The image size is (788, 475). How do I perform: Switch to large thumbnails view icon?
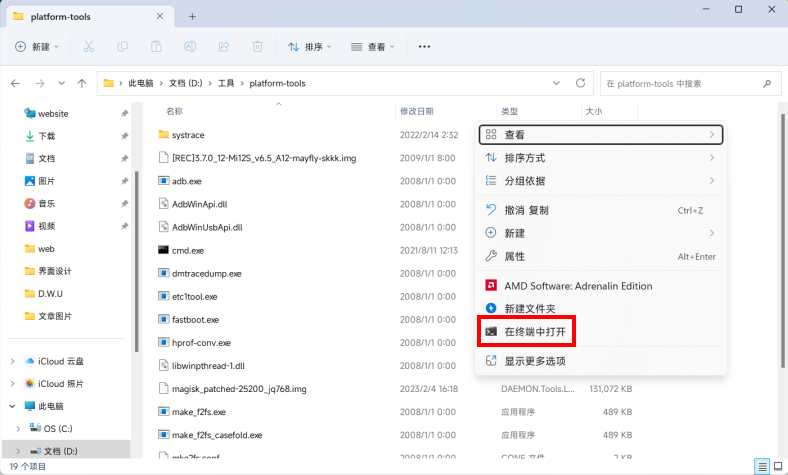777,467
